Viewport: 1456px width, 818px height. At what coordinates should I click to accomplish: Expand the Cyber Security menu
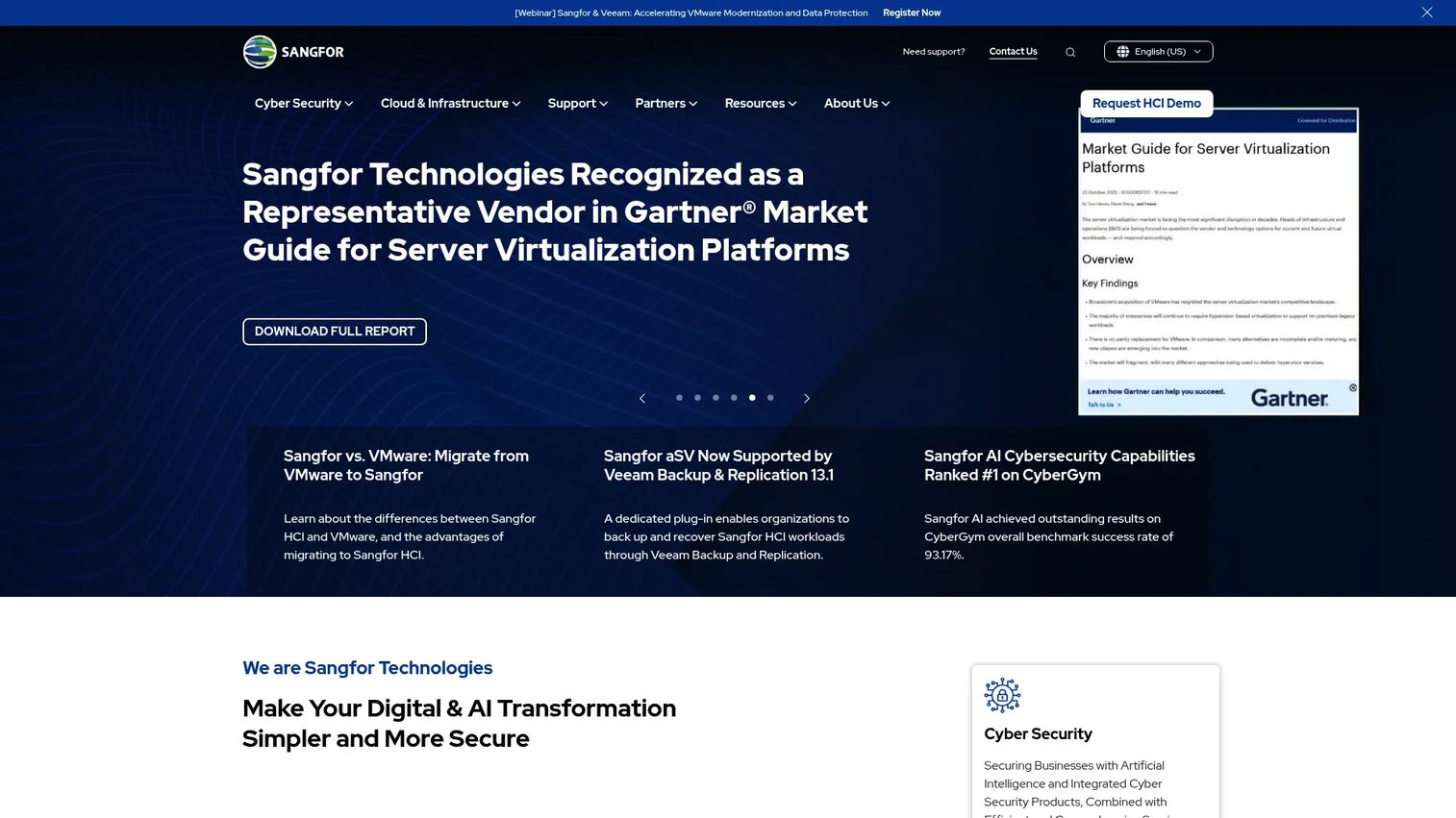304,104
